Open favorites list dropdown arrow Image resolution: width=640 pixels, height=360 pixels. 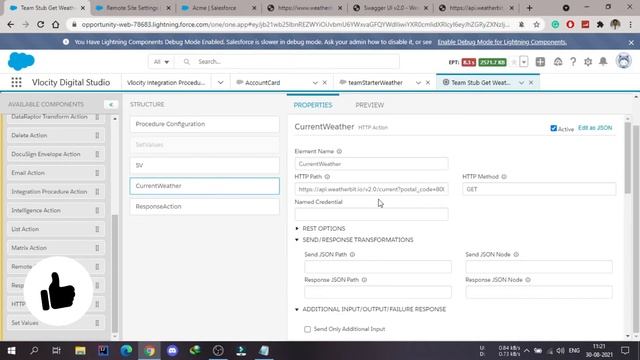(x=524, y=62)
